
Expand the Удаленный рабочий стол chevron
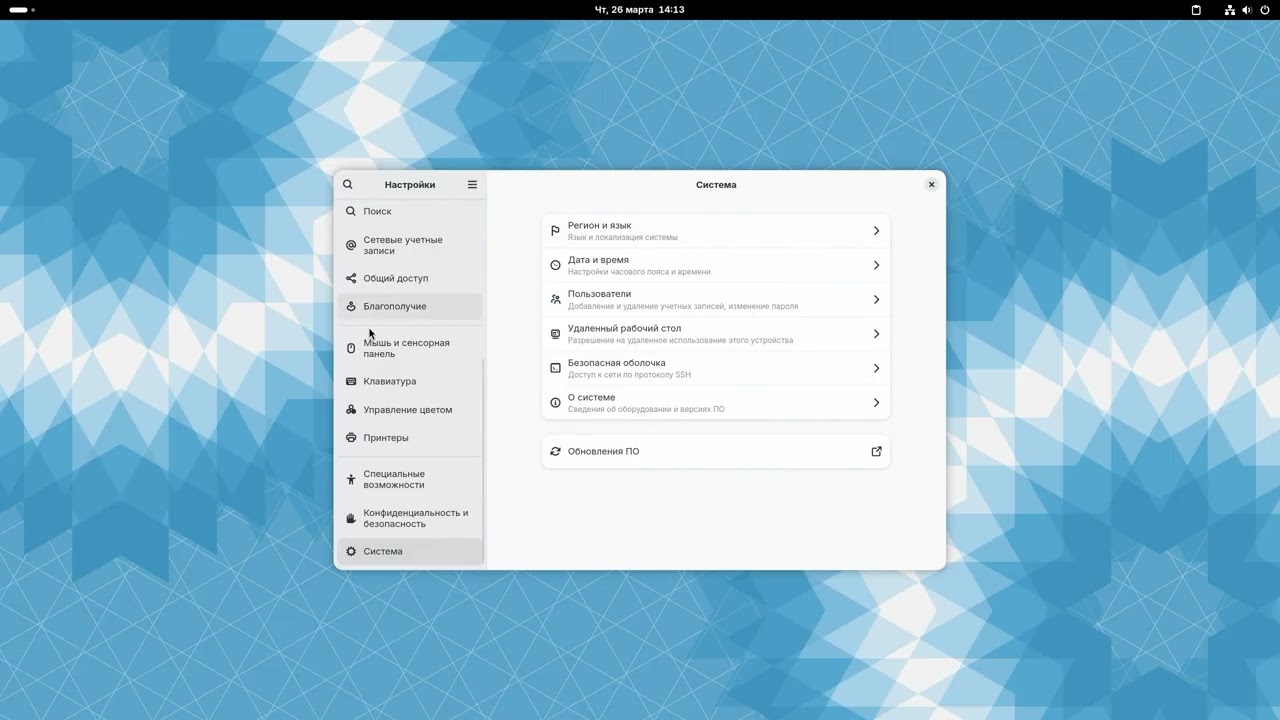[876, 334]
